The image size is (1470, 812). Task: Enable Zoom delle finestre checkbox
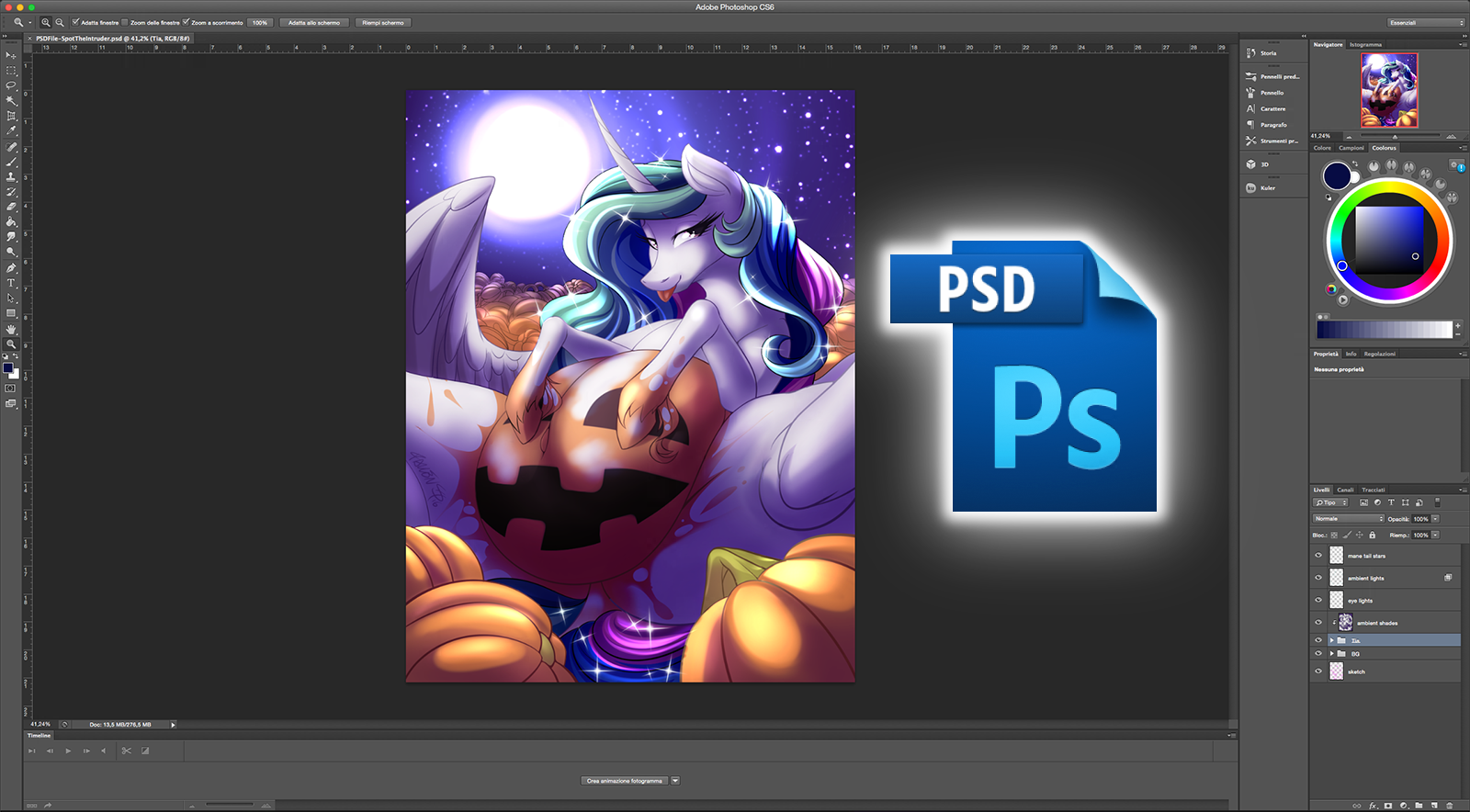click(125, 22)
